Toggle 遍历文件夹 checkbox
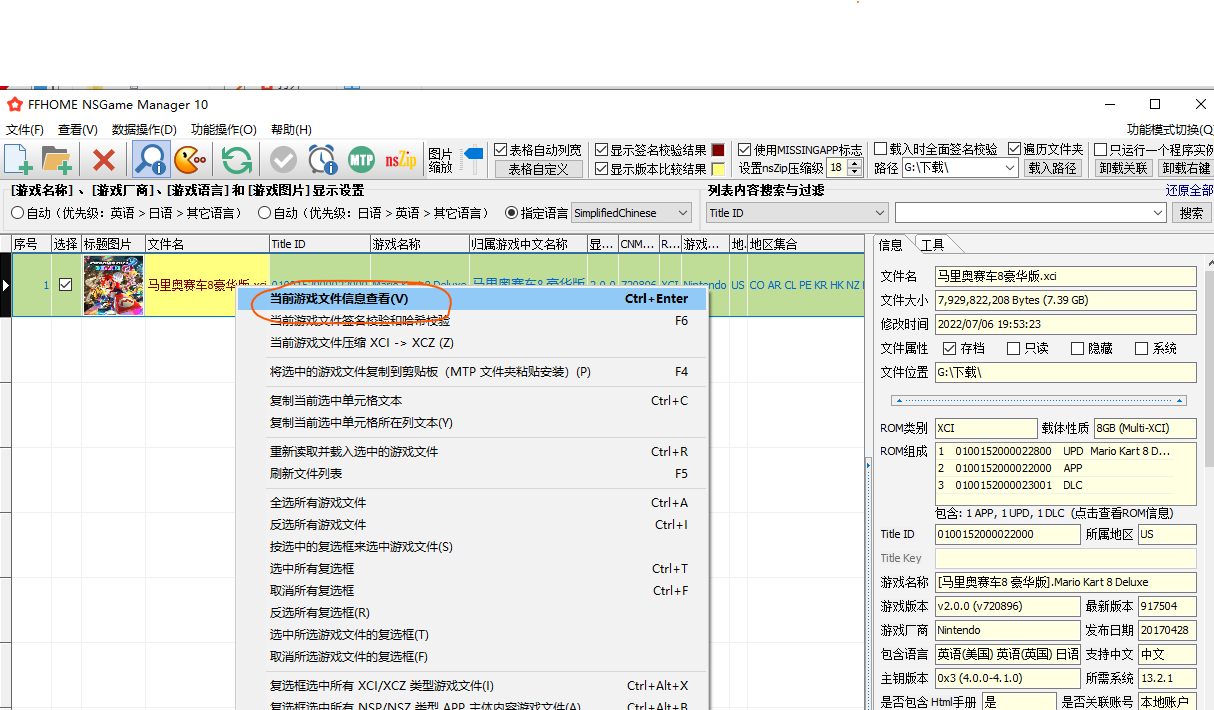The height and width of the screenshot is (710, 1214). (1014, 149)
